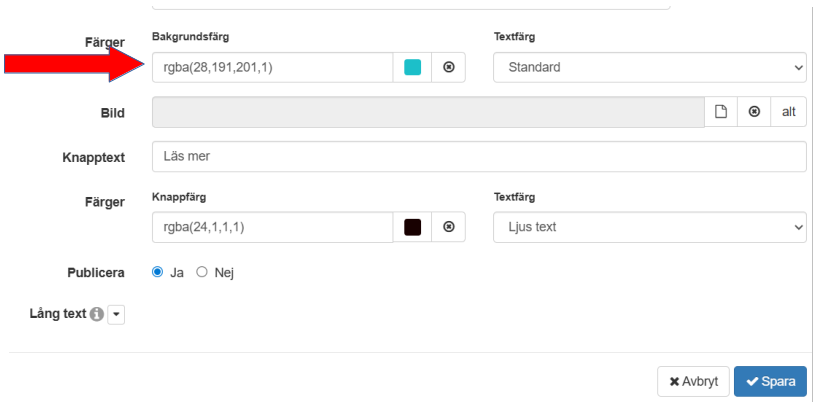Open the teal Bakgrundsfärg color swatch
The image size is (817, 402).
[412, 68]
